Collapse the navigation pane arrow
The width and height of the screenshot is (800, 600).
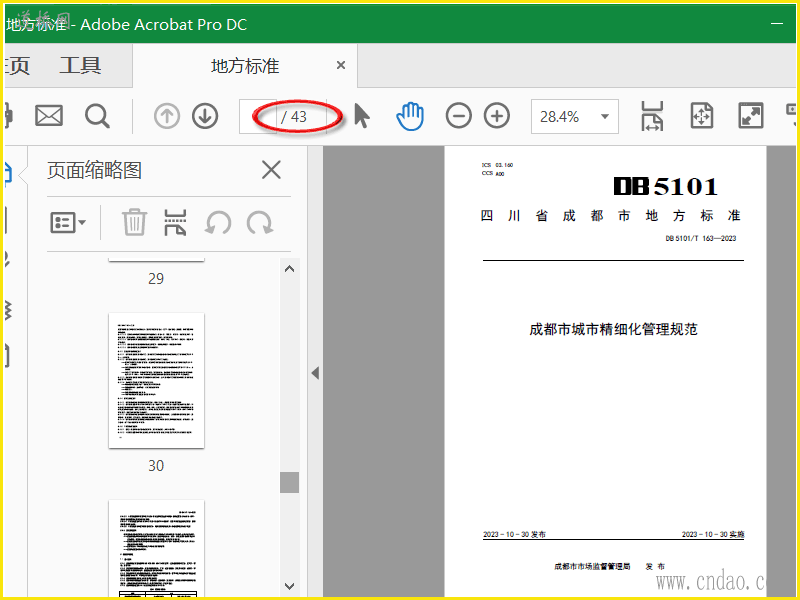click(x=315, y=373)
